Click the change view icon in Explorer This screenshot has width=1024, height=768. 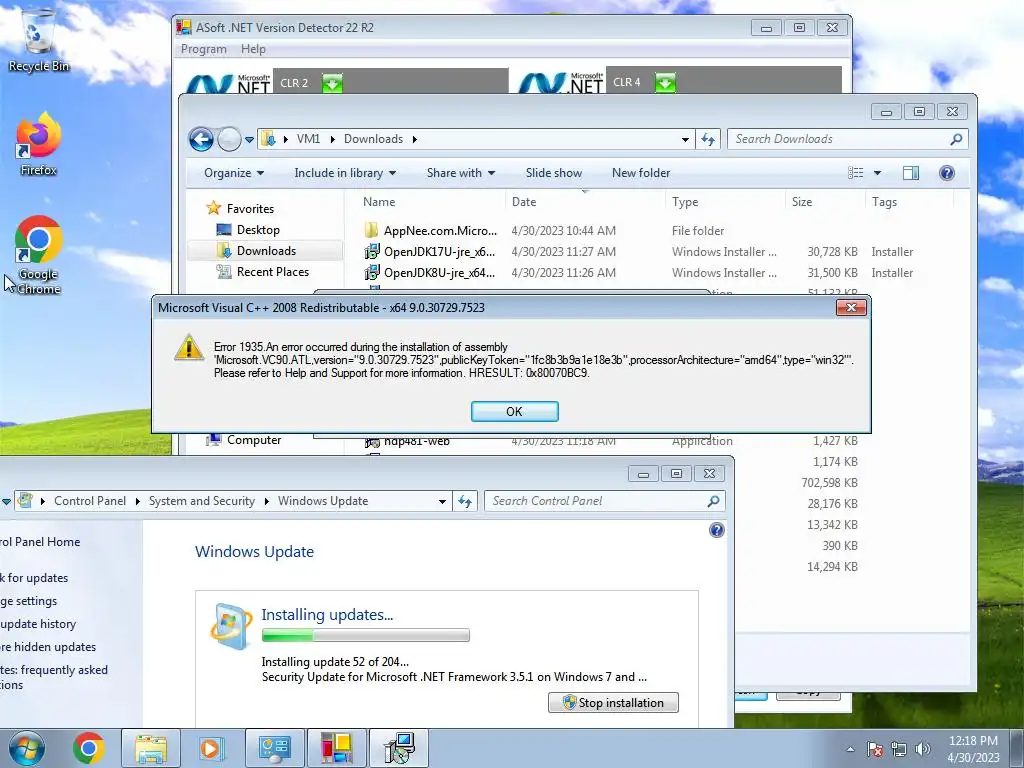[x=856, y=173]
